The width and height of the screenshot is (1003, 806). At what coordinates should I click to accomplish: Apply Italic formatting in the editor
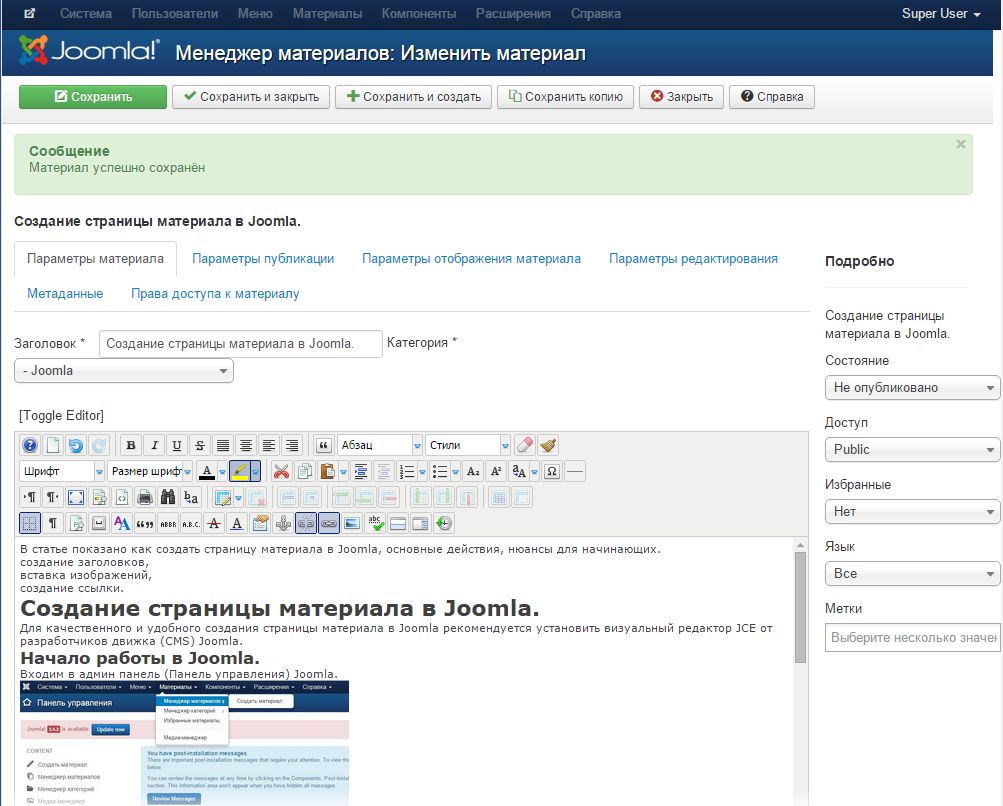pos(153,445)
